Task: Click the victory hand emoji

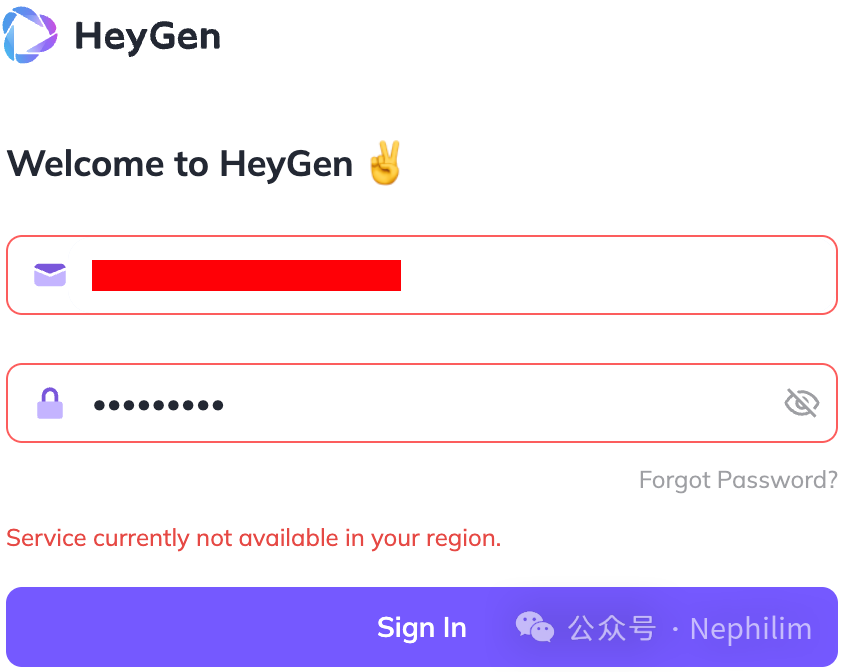Action: (385, 163)
